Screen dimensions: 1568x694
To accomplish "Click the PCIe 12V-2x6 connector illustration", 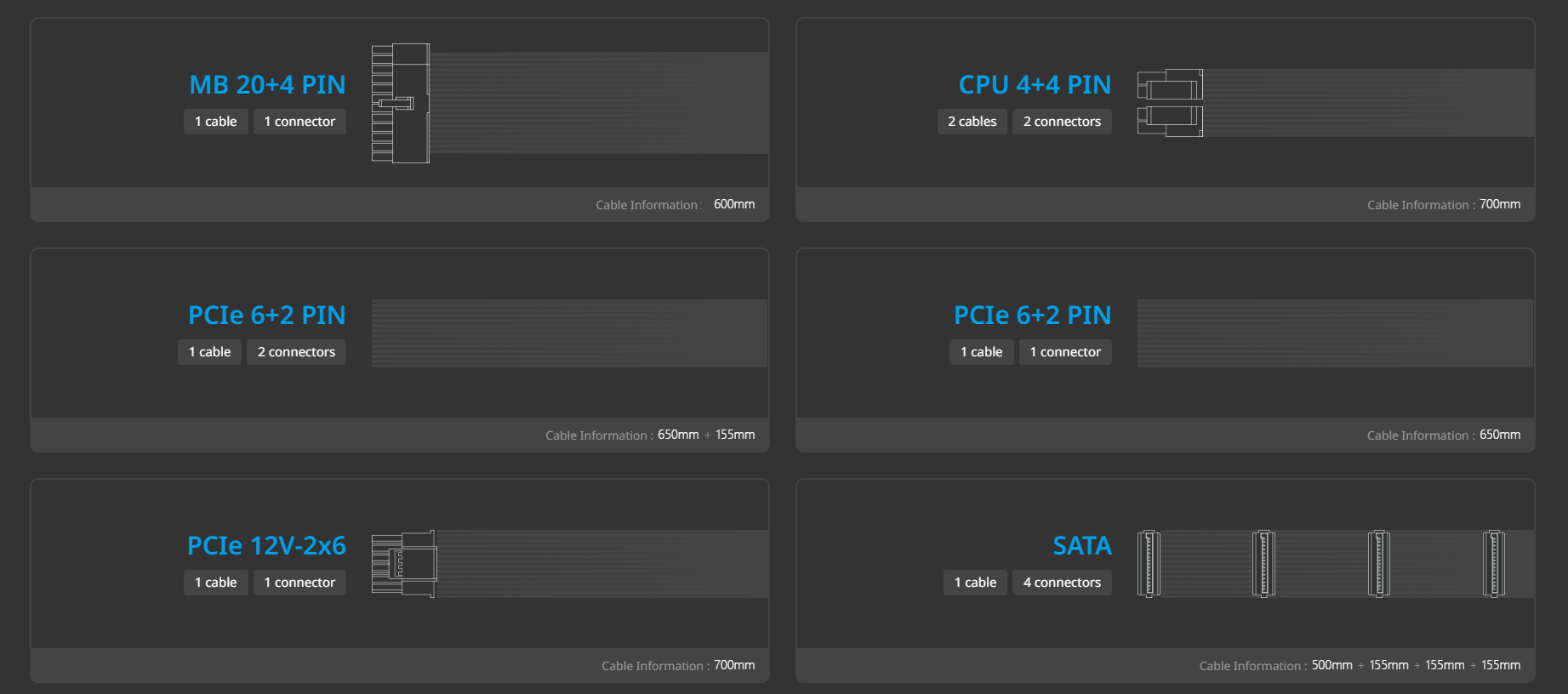I will click(x=404, y=564).
